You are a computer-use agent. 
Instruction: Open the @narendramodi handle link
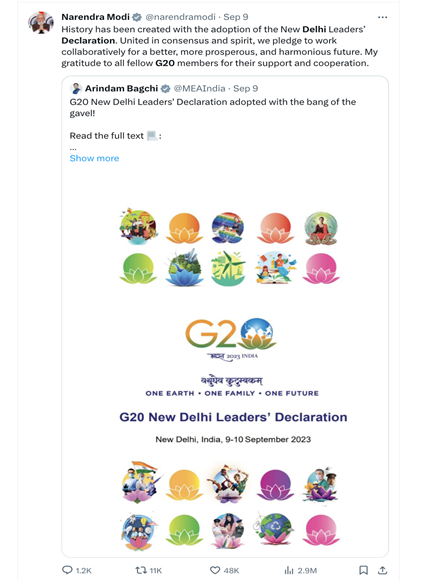point(180,17)
